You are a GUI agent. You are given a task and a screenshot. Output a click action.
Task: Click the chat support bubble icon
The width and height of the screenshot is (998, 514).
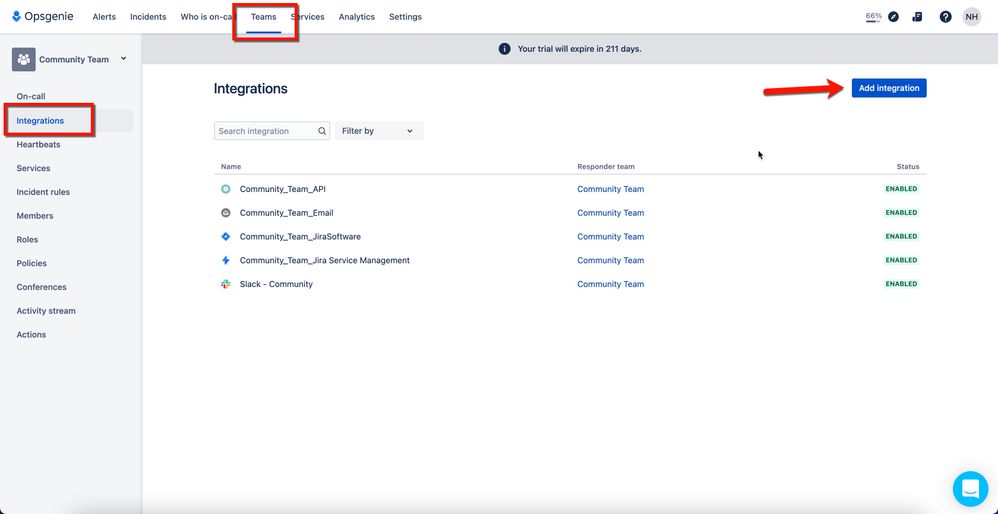(970, 489)
